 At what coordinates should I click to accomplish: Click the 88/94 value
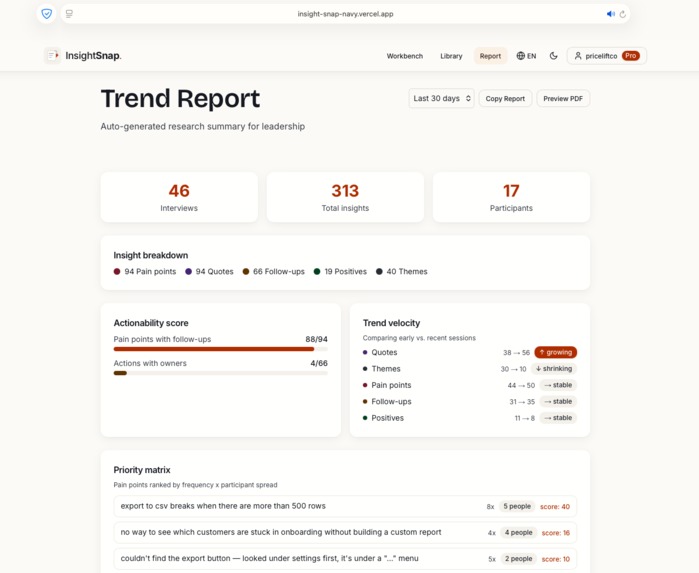tap(317, 339)
